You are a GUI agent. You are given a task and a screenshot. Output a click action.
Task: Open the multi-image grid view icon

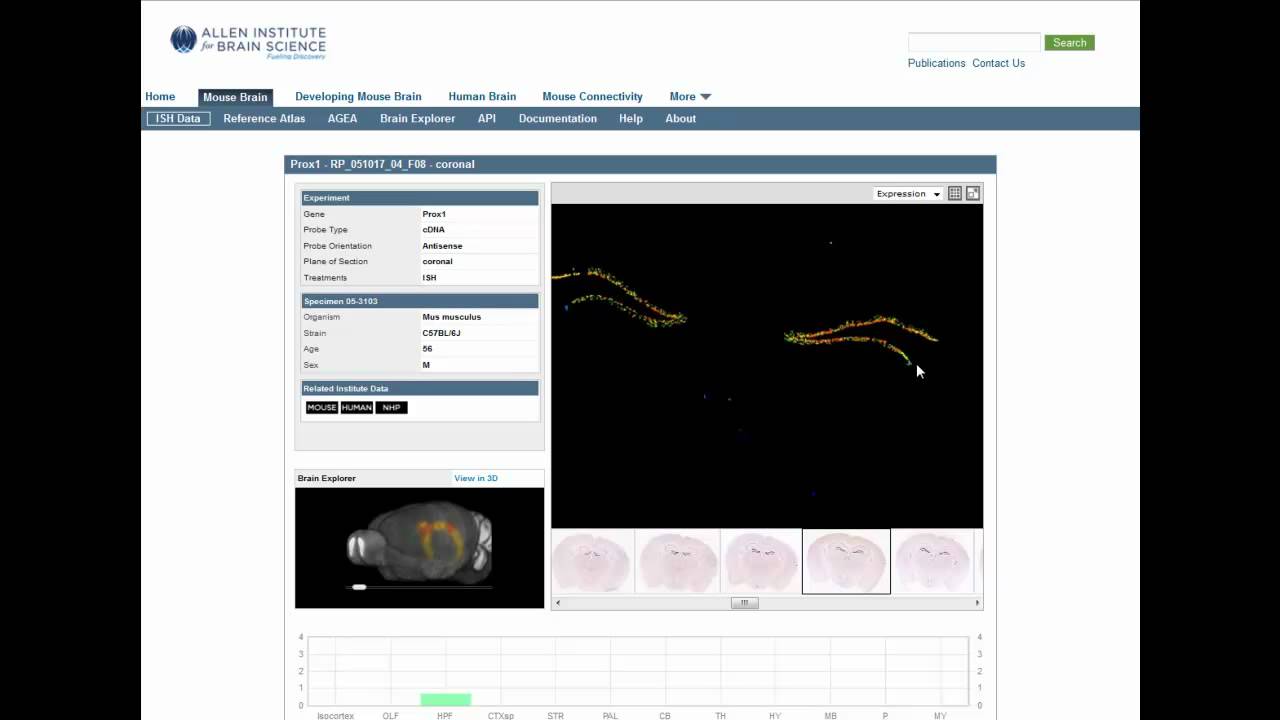(x=954, y=193)
